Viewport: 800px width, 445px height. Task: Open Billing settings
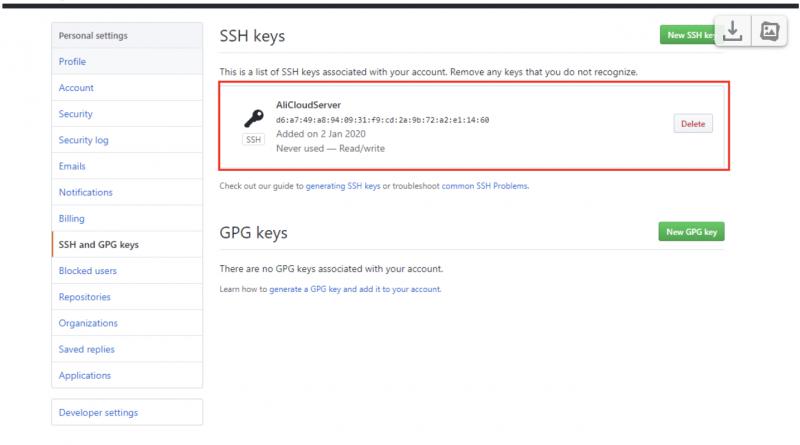pyautogui.click(x=71, y=218)
